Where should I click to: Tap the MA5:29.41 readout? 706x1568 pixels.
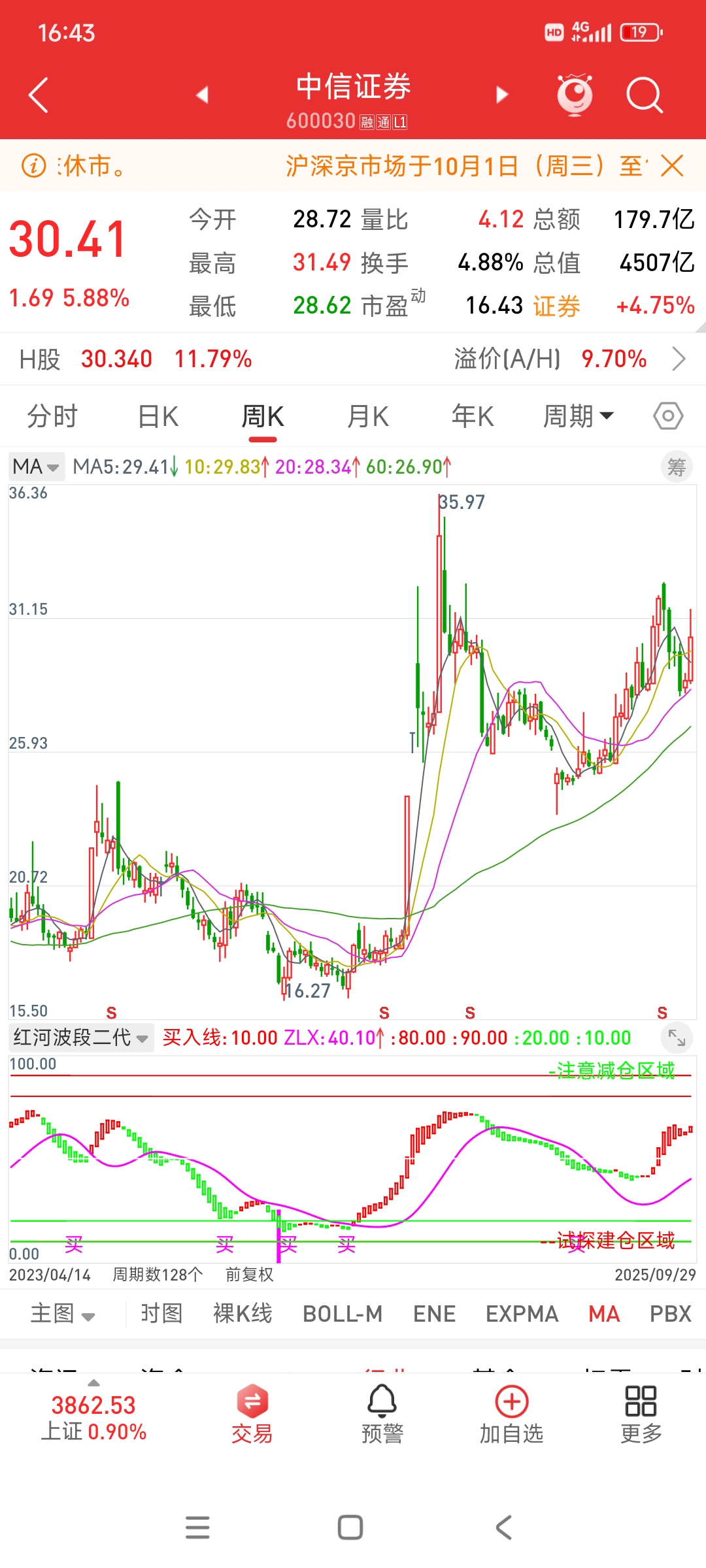click(126, 467)
